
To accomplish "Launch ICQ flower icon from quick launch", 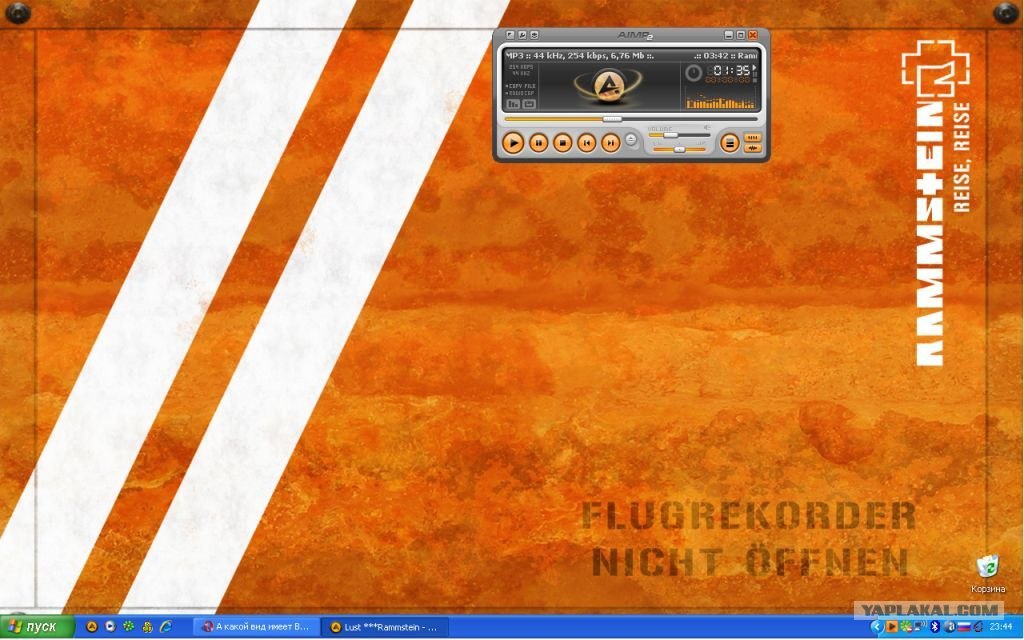I will click(x=129, y=627).
